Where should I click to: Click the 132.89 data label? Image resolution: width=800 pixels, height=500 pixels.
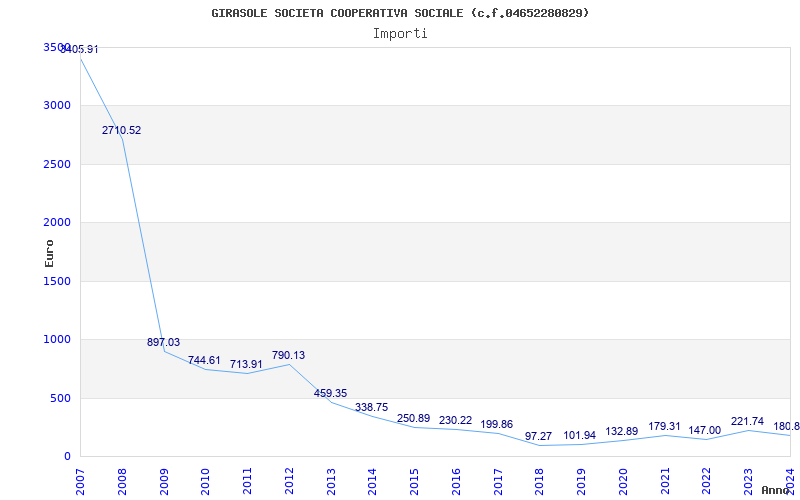click(621, 432)
